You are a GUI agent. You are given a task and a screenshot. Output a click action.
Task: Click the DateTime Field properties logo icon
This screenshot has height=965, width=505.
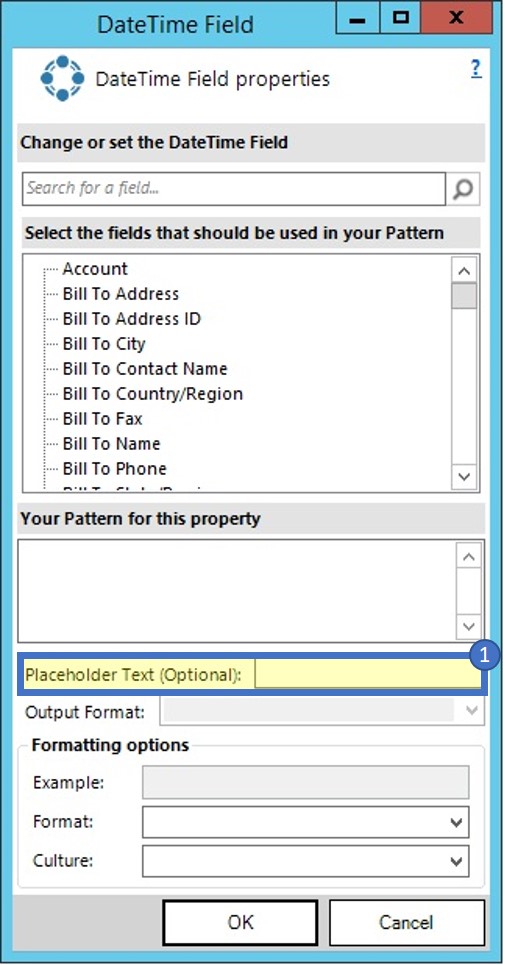tap(62, 78)
